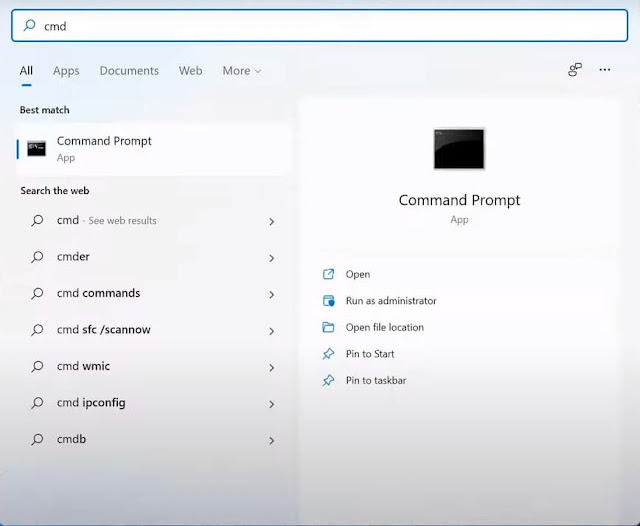The width and height of the screenshot is (640, 526).
Task: Click the Command Prompt title in the preview pane
Action: pos(459,200)
